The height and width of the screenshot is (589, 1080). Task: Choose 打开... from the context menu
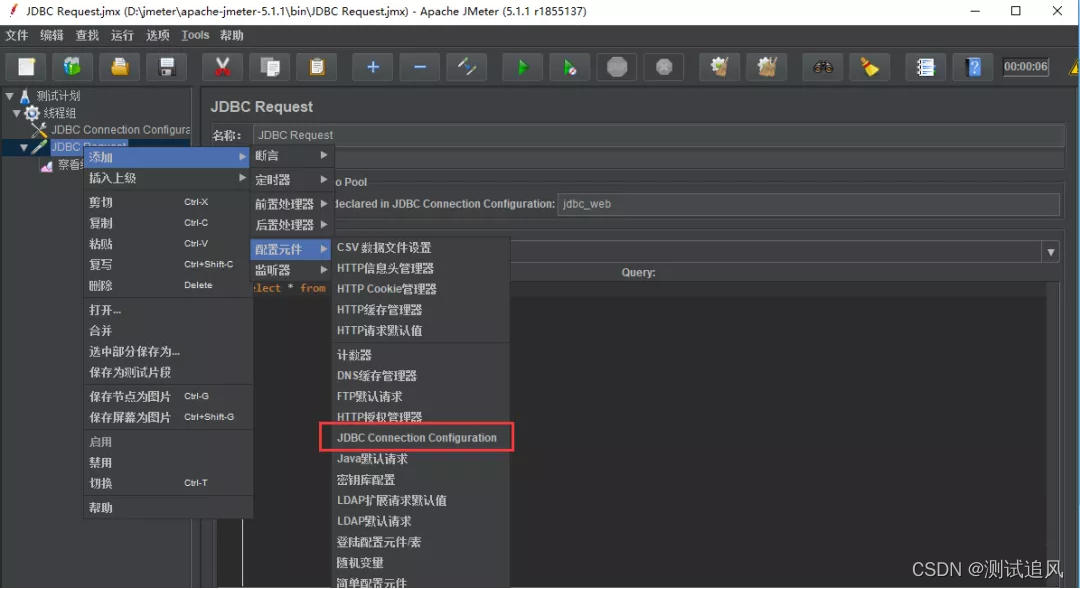[x=167, y=310]
